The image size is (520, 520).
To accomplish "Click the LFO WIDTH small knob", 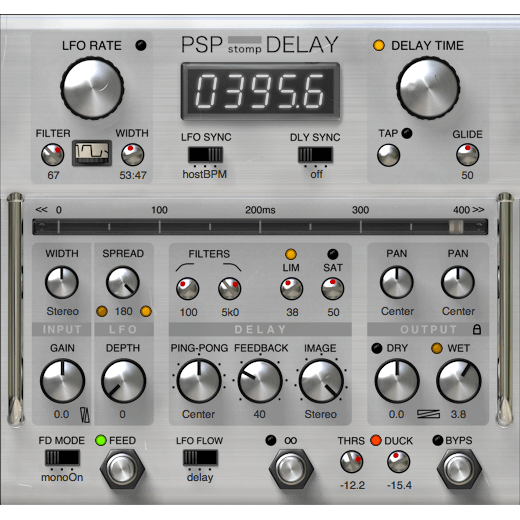I will coord(132,155).
